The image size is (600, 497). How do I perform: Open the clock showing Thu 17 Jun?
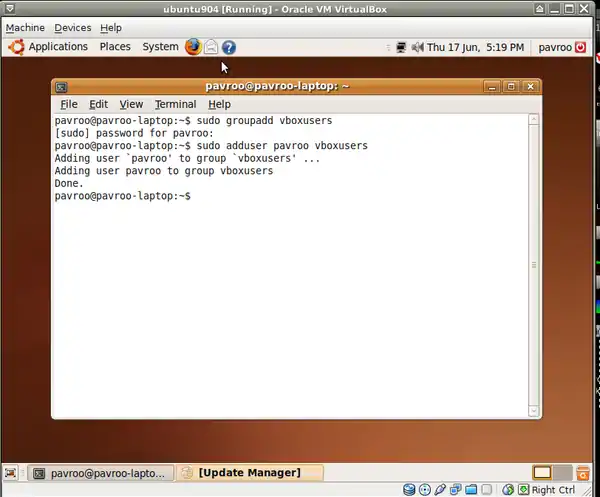[476, 47]
